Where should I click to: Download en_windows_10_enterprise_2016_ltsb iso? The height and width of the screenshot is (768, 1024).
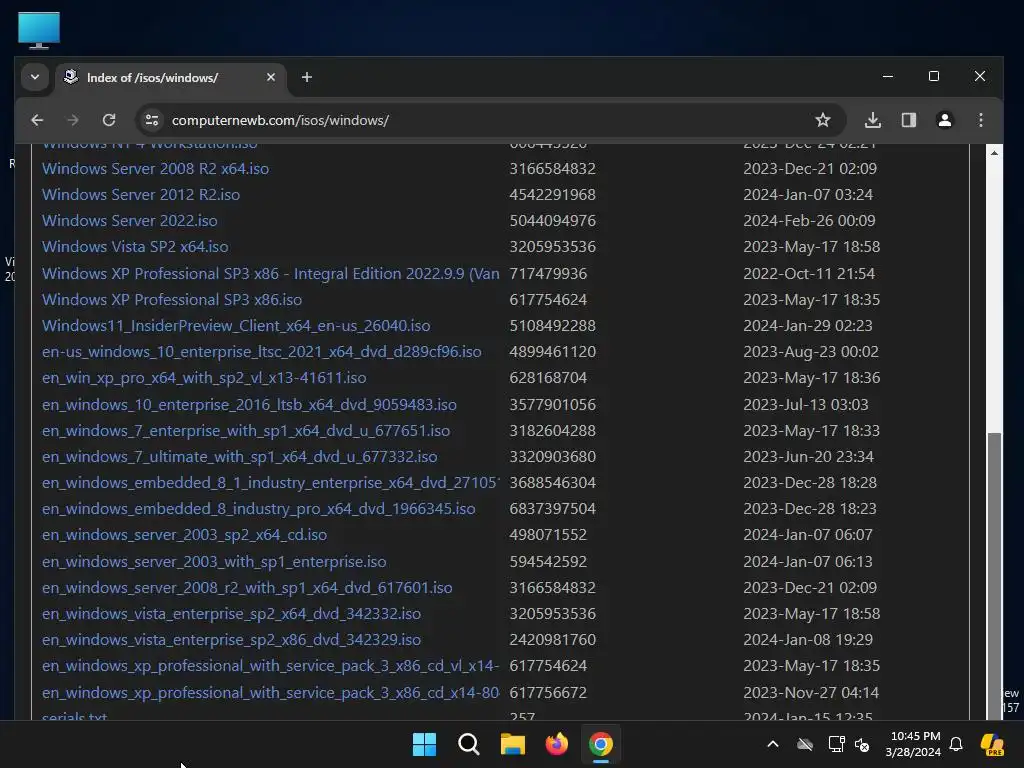coord(249,405)
